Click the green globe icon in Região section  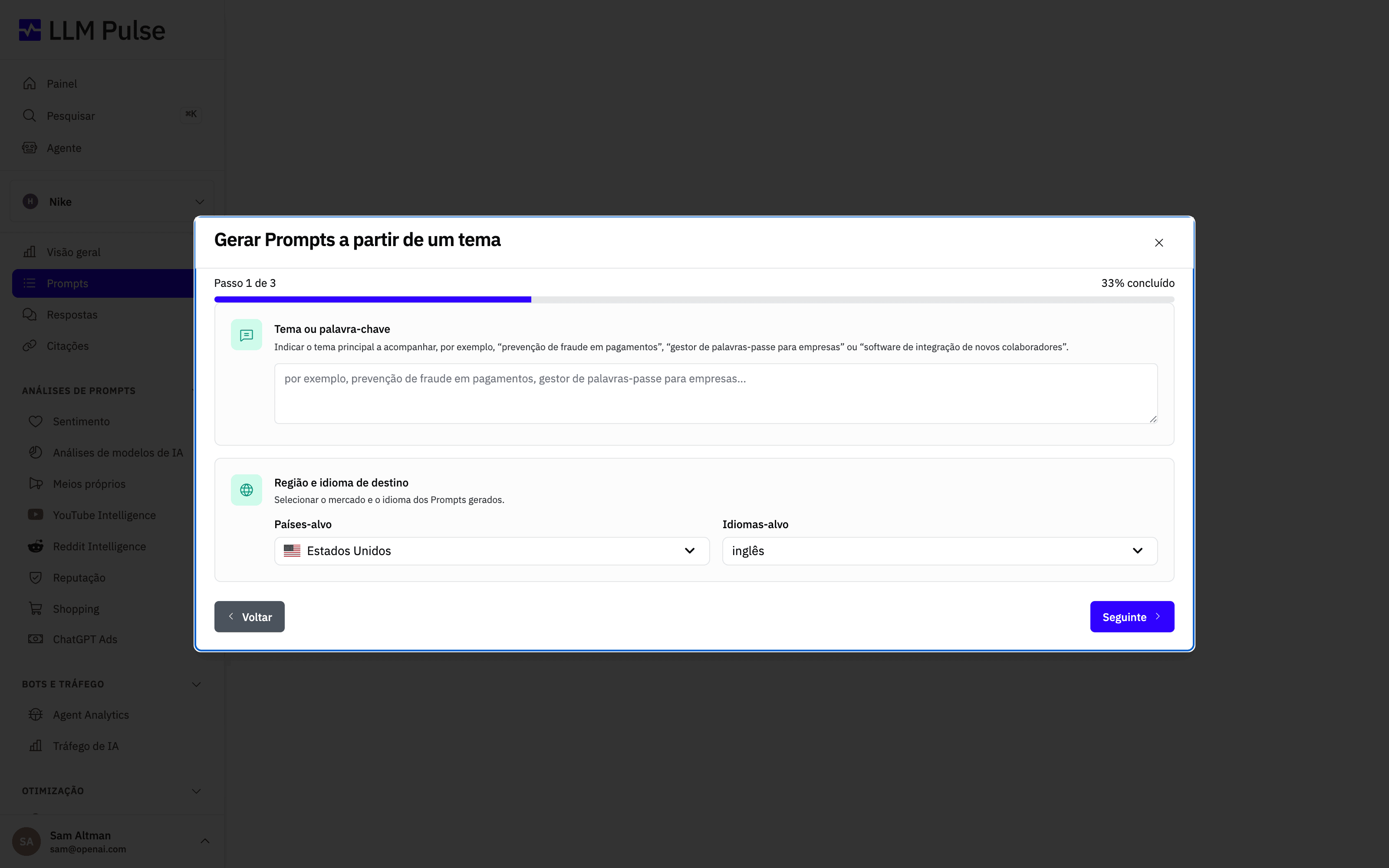pos(246,490)
